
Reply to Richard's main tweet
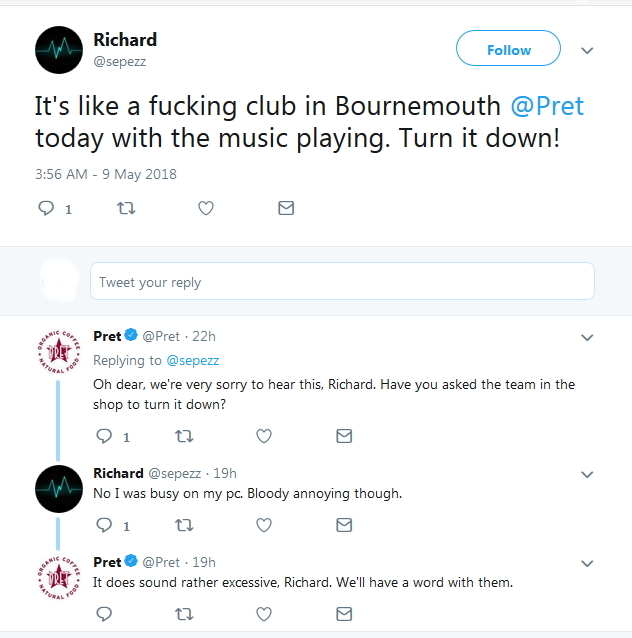point(45,208)
